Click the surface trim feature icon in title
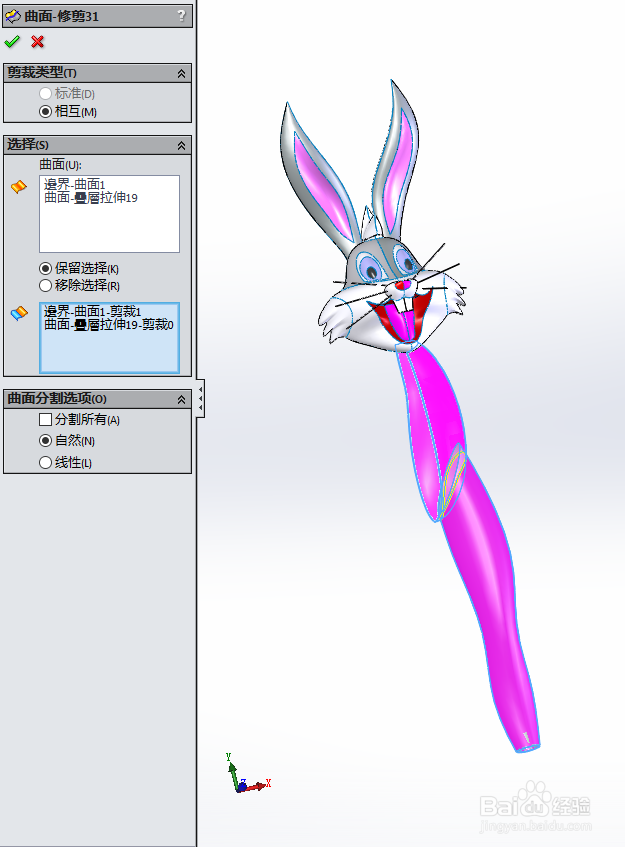 pos(13,16)
